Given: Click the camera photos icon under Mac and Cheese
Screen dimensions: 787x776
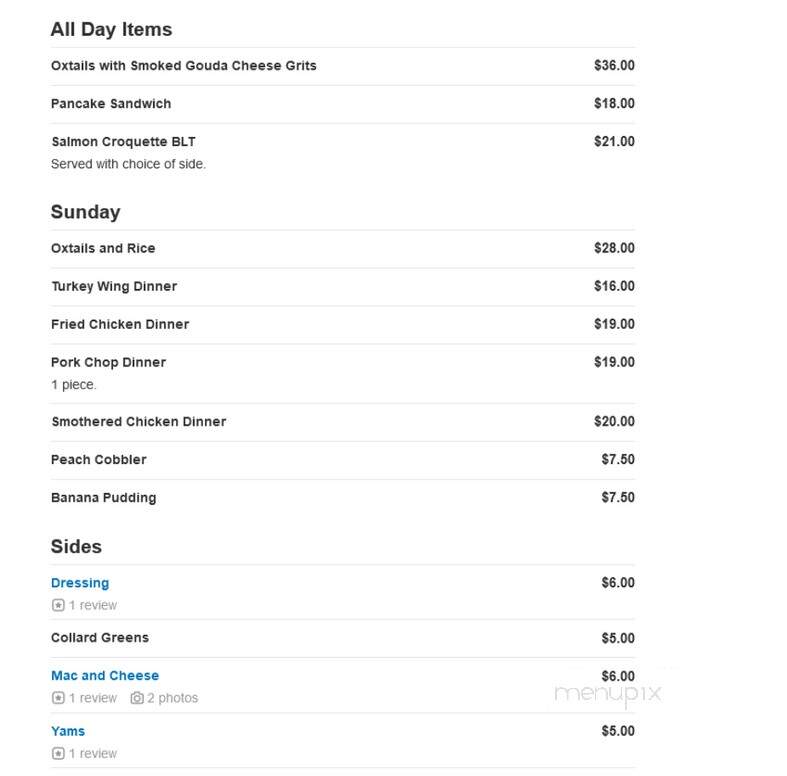Looking at the screenshot, I should pos(137,698).
